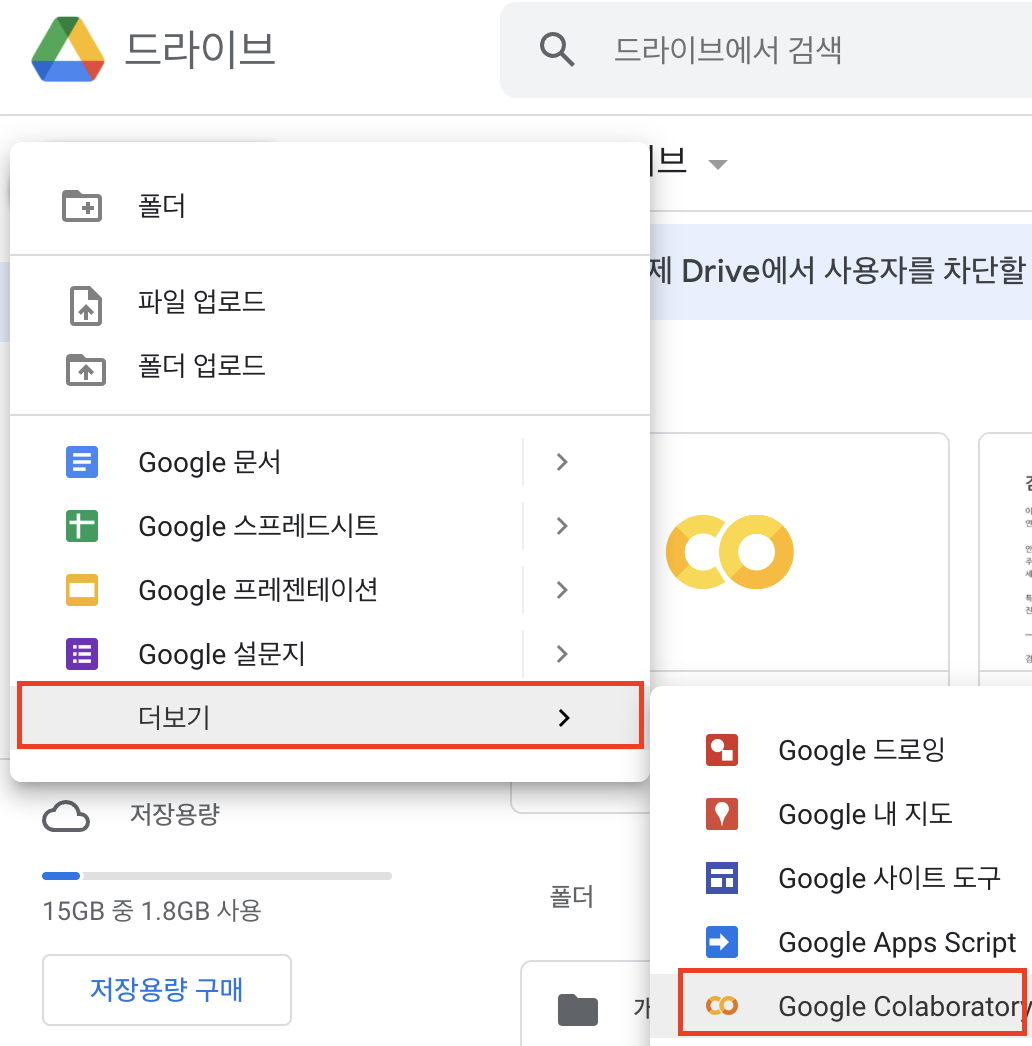The height and width of the screenshot is (1046, 1032).
Task: Expand the Google 스프레드시트 submenu arrow
Action: 562,526
